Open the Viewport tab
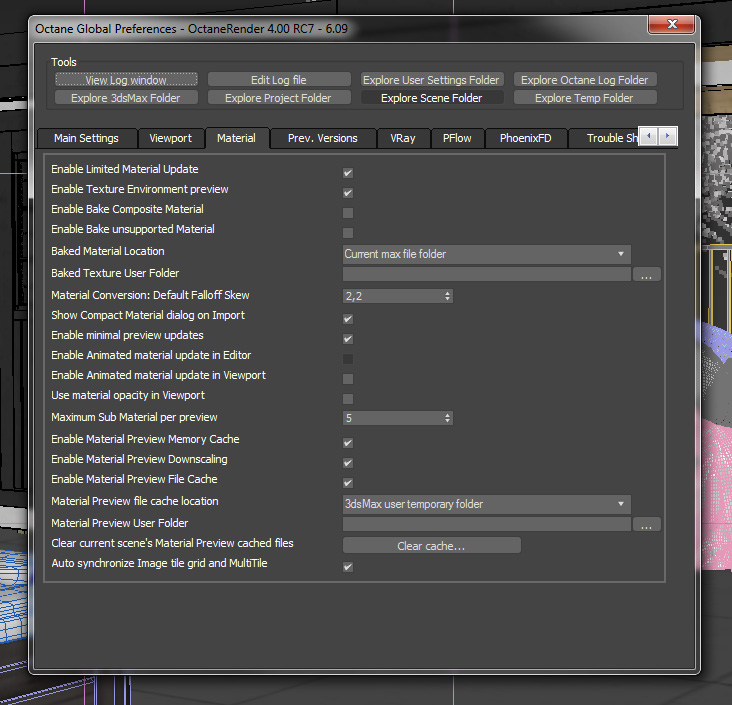Viewport: 732px width, 705px height. 170,138
